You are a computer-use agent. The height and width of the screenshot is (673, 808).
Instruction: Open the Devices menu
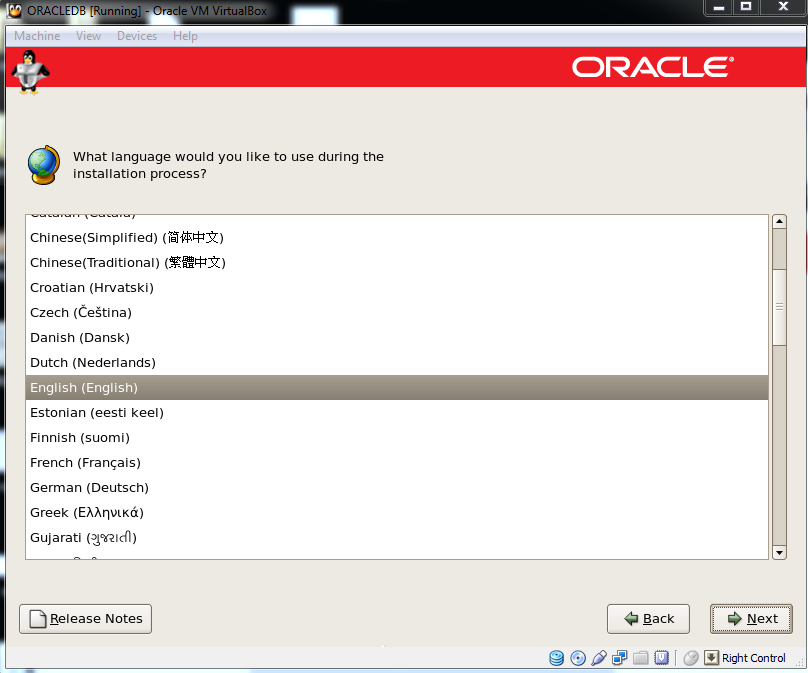tap(137, 36)
